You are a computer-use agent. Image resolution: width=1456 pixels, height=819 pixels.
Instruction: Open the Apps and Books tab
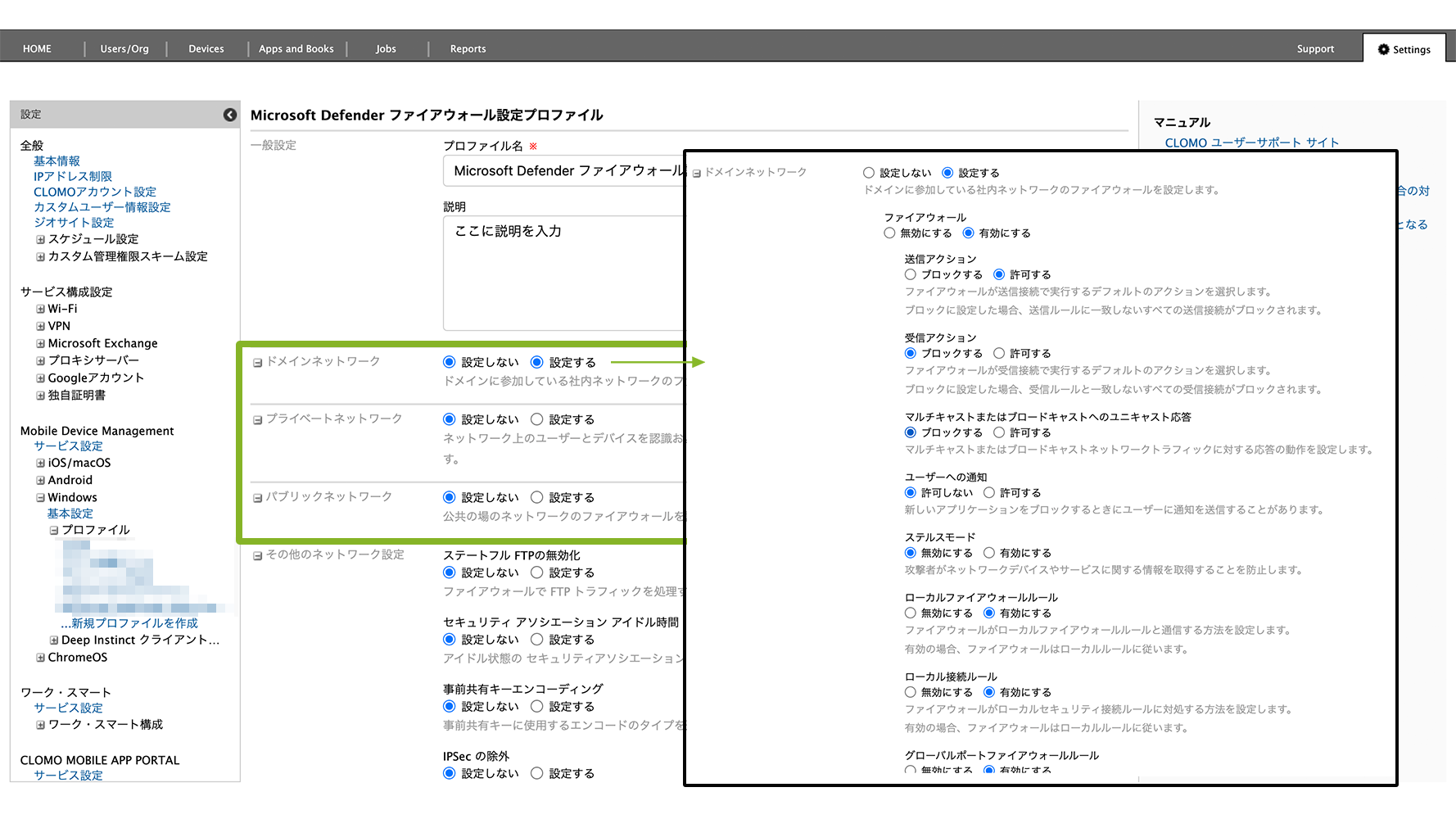point(296,49)
